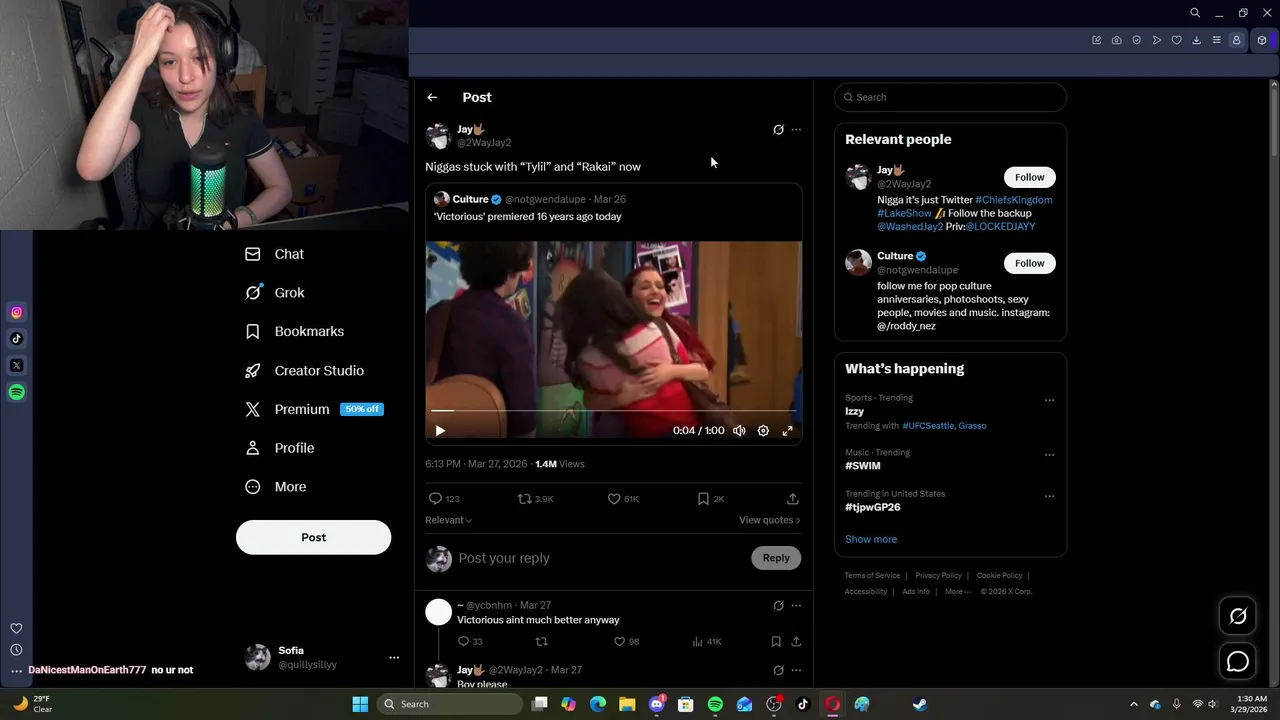Open Opera sidebar history clock icon
The image size is (1280, 720).
click(16, 650)
